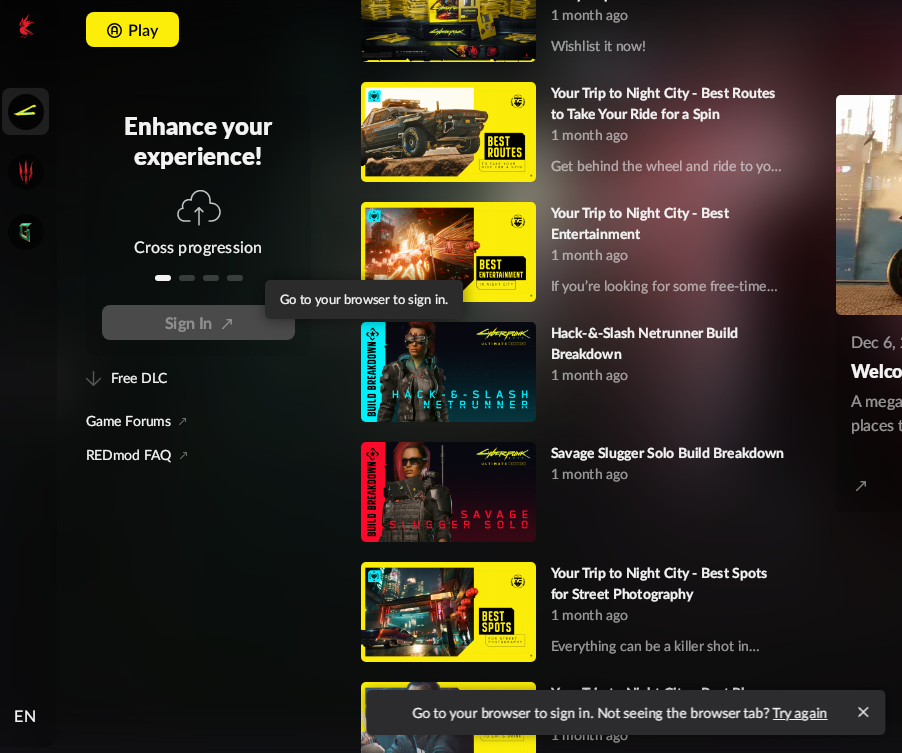Image resolution: width=902 pixels, height=753 pixels.
Task: Dismiss the browser sign-in notification
Action: click(x=863, y=712)
